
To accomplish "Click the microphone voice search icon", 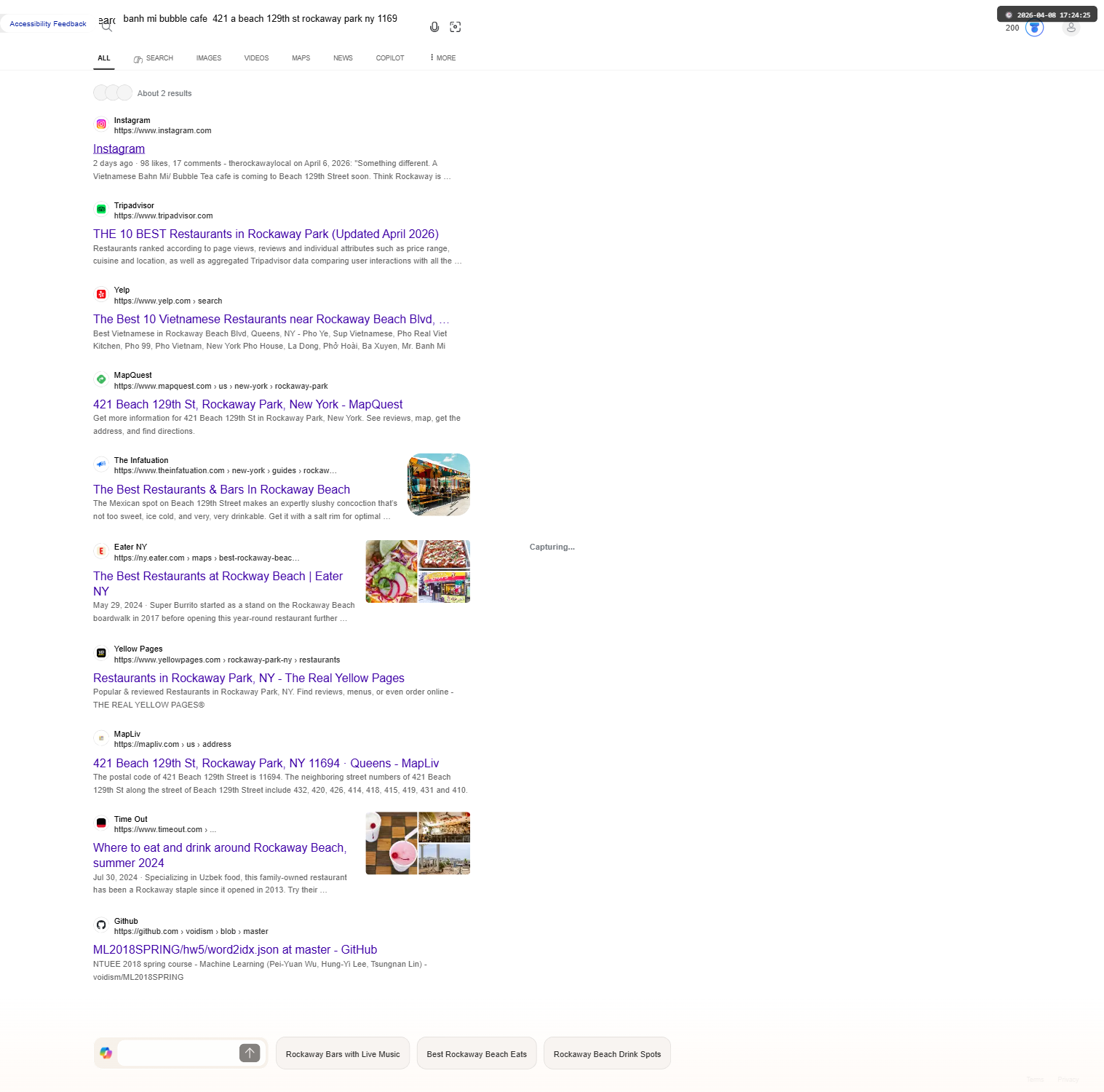I will coord(434,27).
